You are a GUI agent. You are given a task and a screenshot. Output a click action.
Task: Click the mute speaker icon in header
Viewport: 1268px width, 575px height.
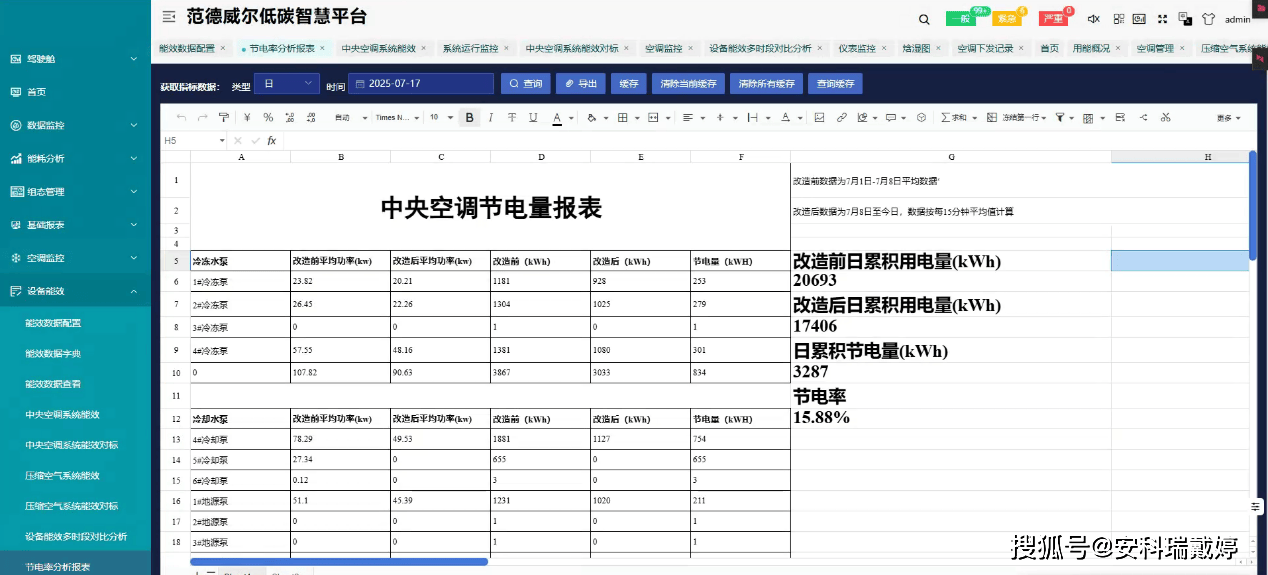click(x=1094, y=19)
